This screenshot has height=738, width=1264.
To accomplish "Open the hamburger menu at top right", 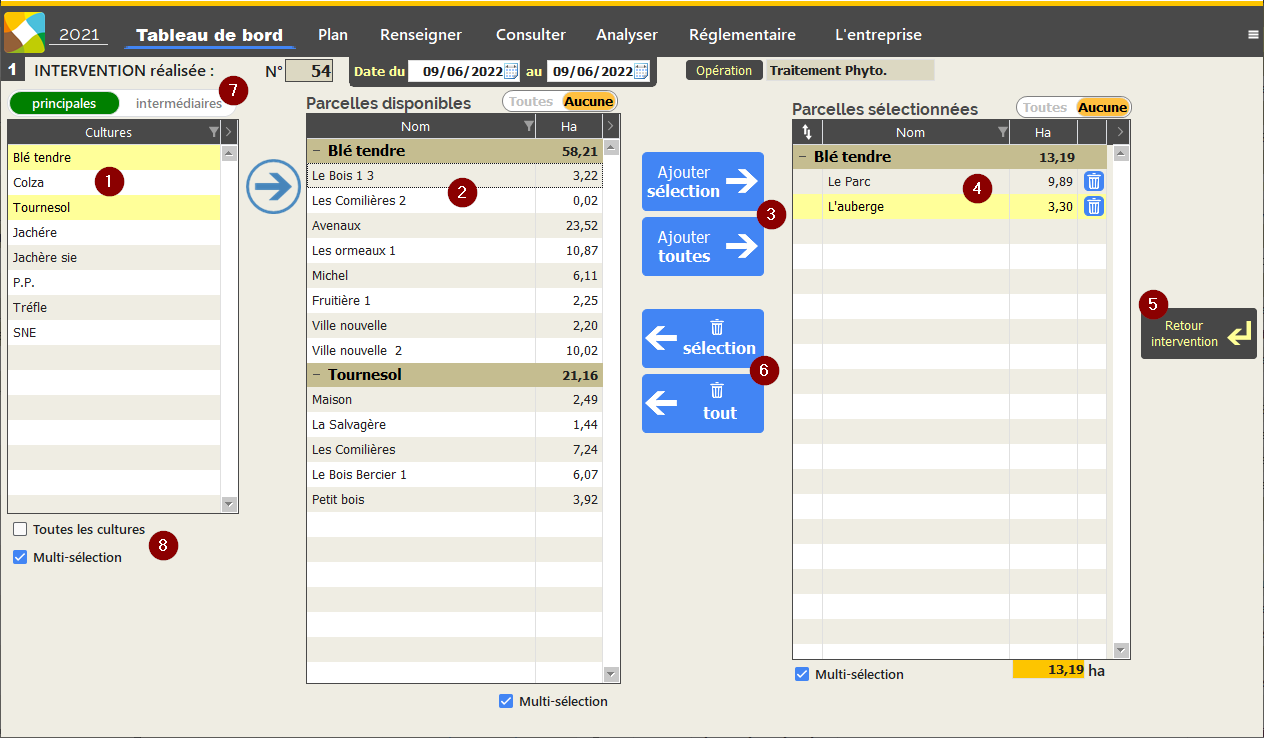I will pos(1253,35).
